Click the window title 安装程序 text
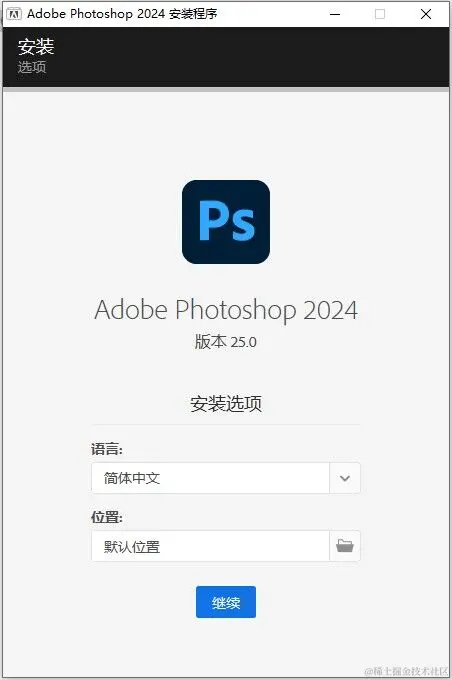This screenshot has width=452, height=680. point(193,14)
